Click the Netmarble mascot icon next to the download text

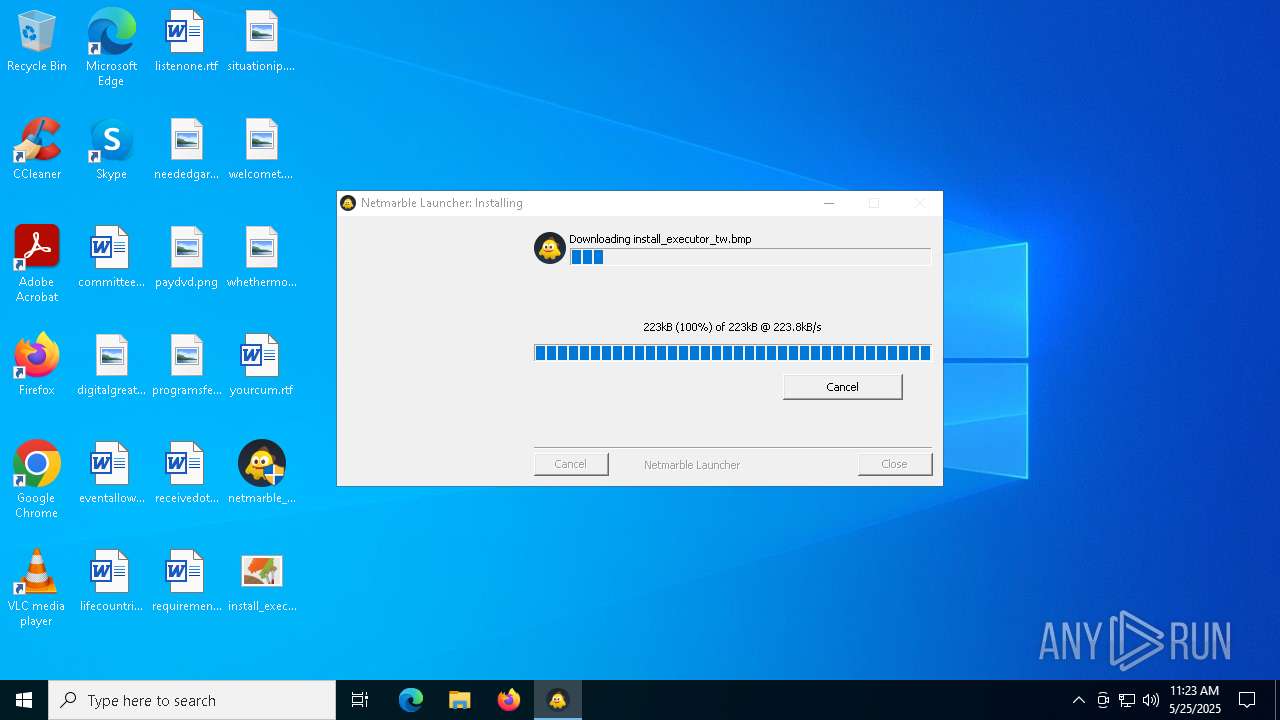[550, 248]
